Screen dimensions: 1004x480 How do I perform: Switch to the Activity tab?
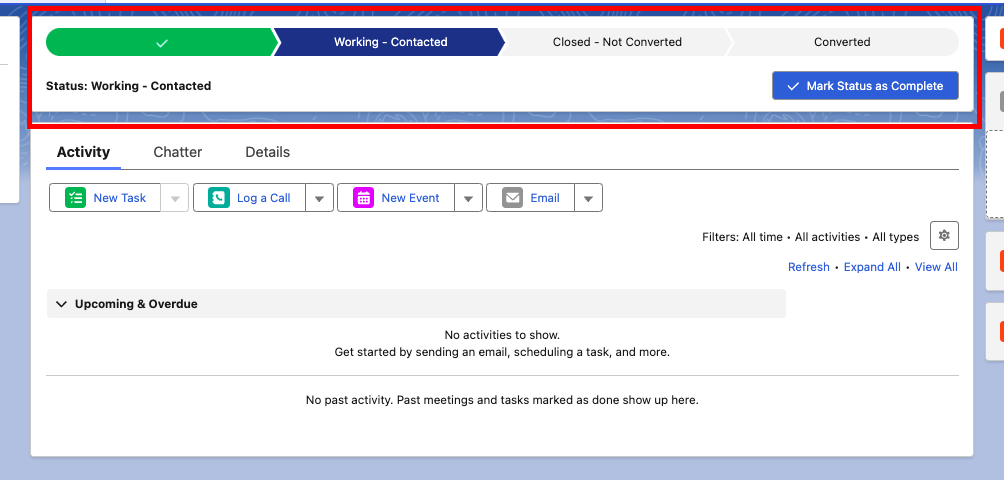pos(83,152)
